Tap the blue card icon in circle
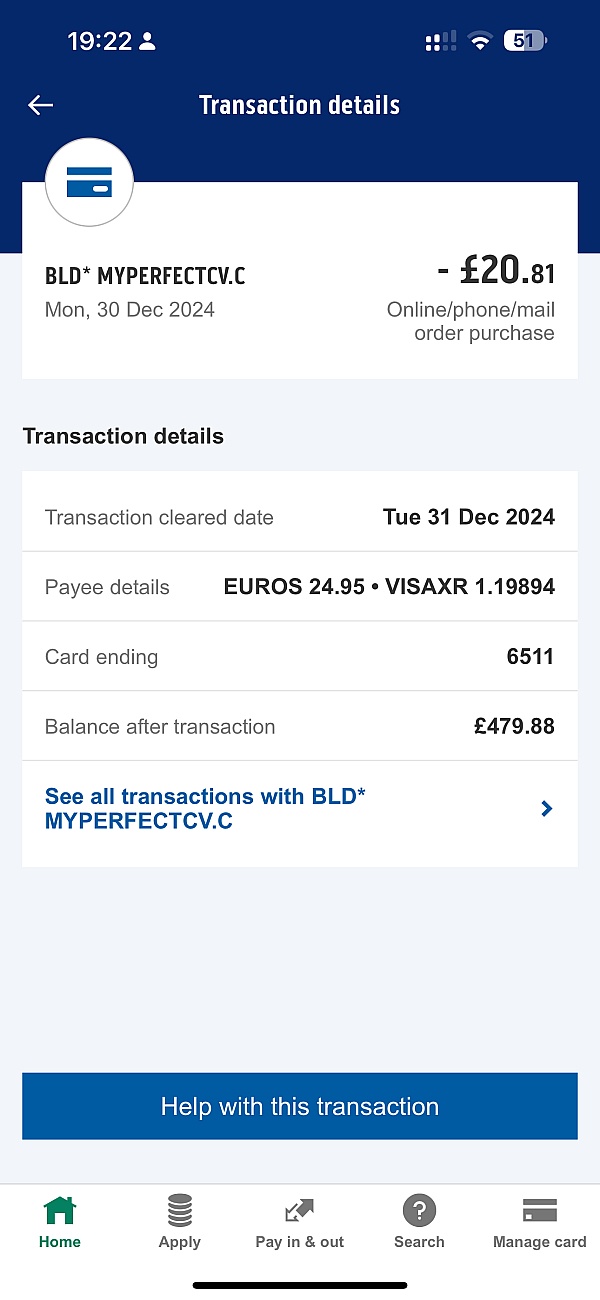The height and width of the screenshot is (1300, 600). click(89, 182)
